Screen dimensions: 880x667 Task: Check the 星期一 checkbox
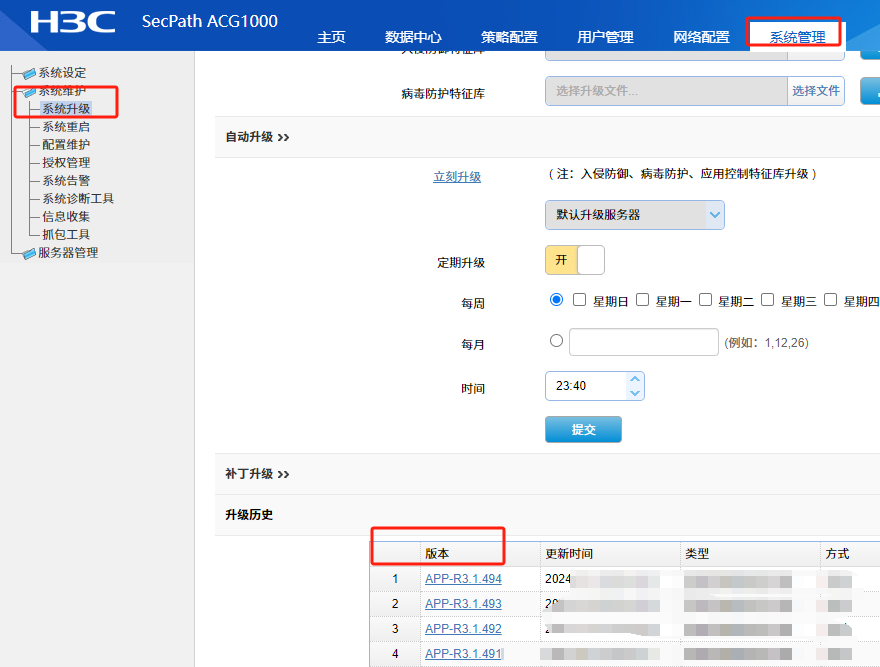(642, 300)
